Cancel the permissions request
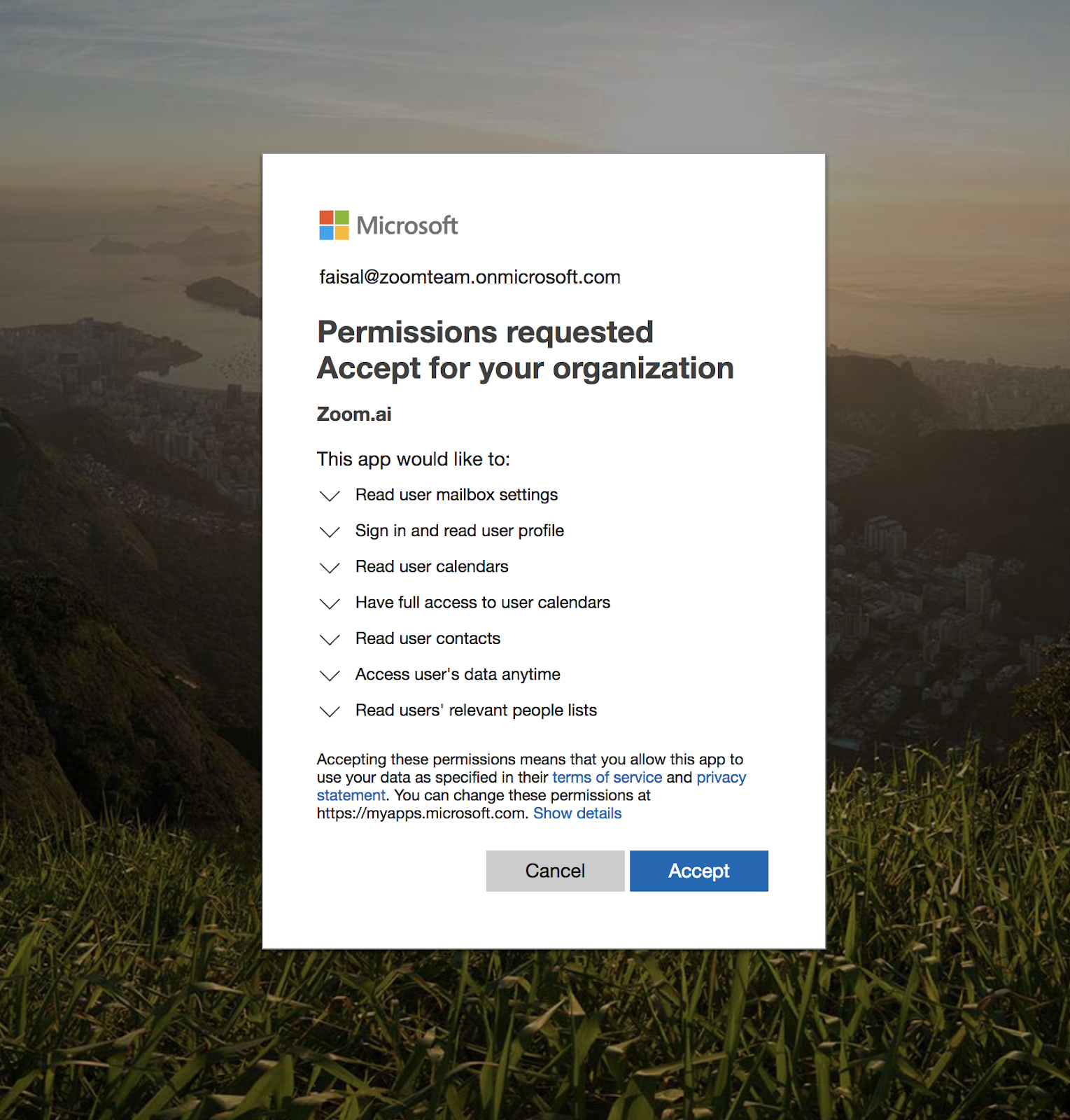Screen dimensions: 1070x1120 point(555,871)
